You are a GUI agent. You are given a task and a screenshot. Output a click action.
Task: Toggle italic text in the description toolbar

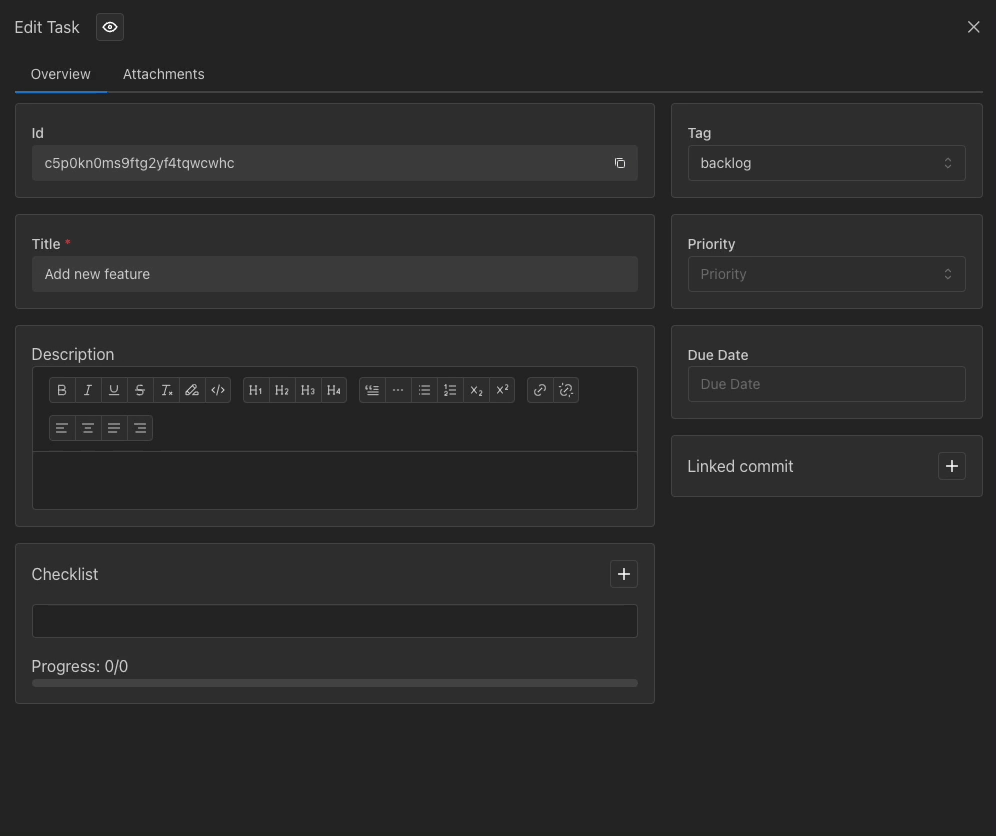coord(88,390)
